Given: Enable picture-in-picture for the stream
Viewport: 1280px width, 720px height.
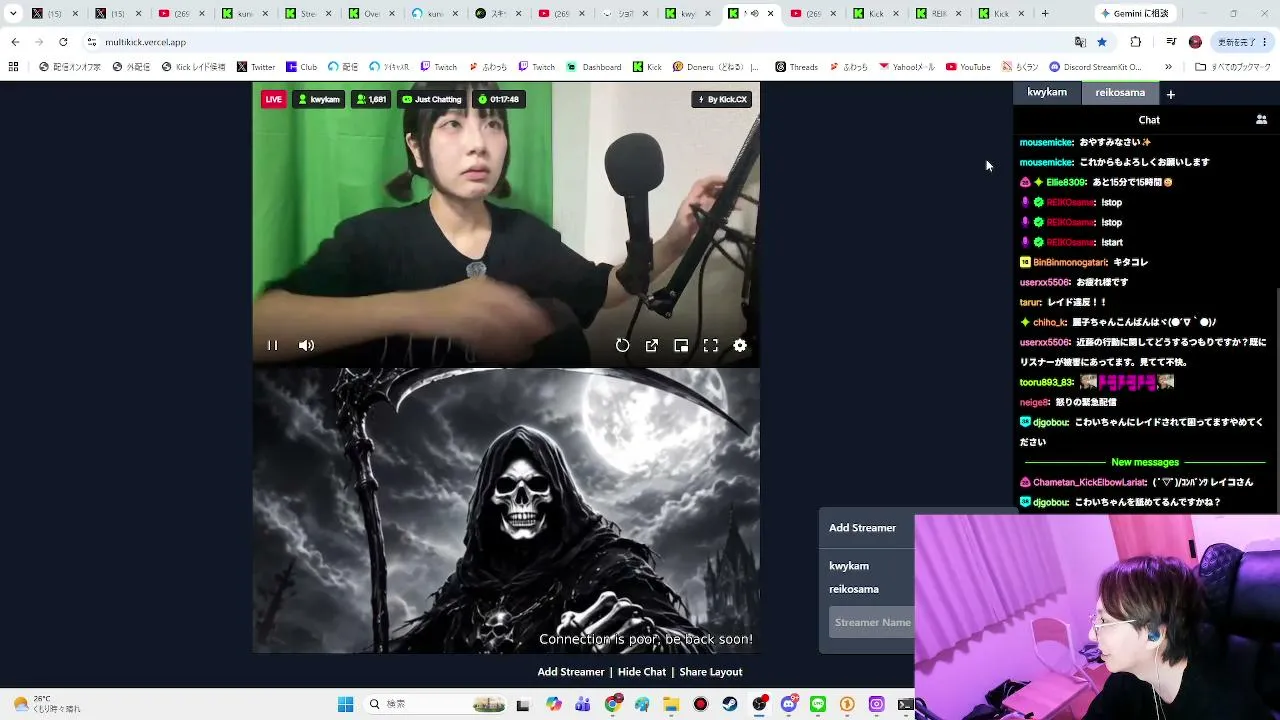Looking at the screenshot, I should click(x=681, y=345).
